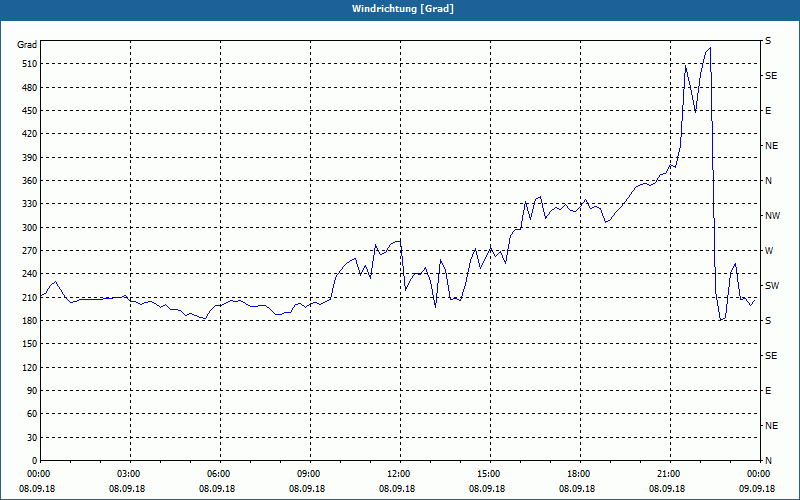
Task: Click the 06:00 time label
Action: click(217, 473)
